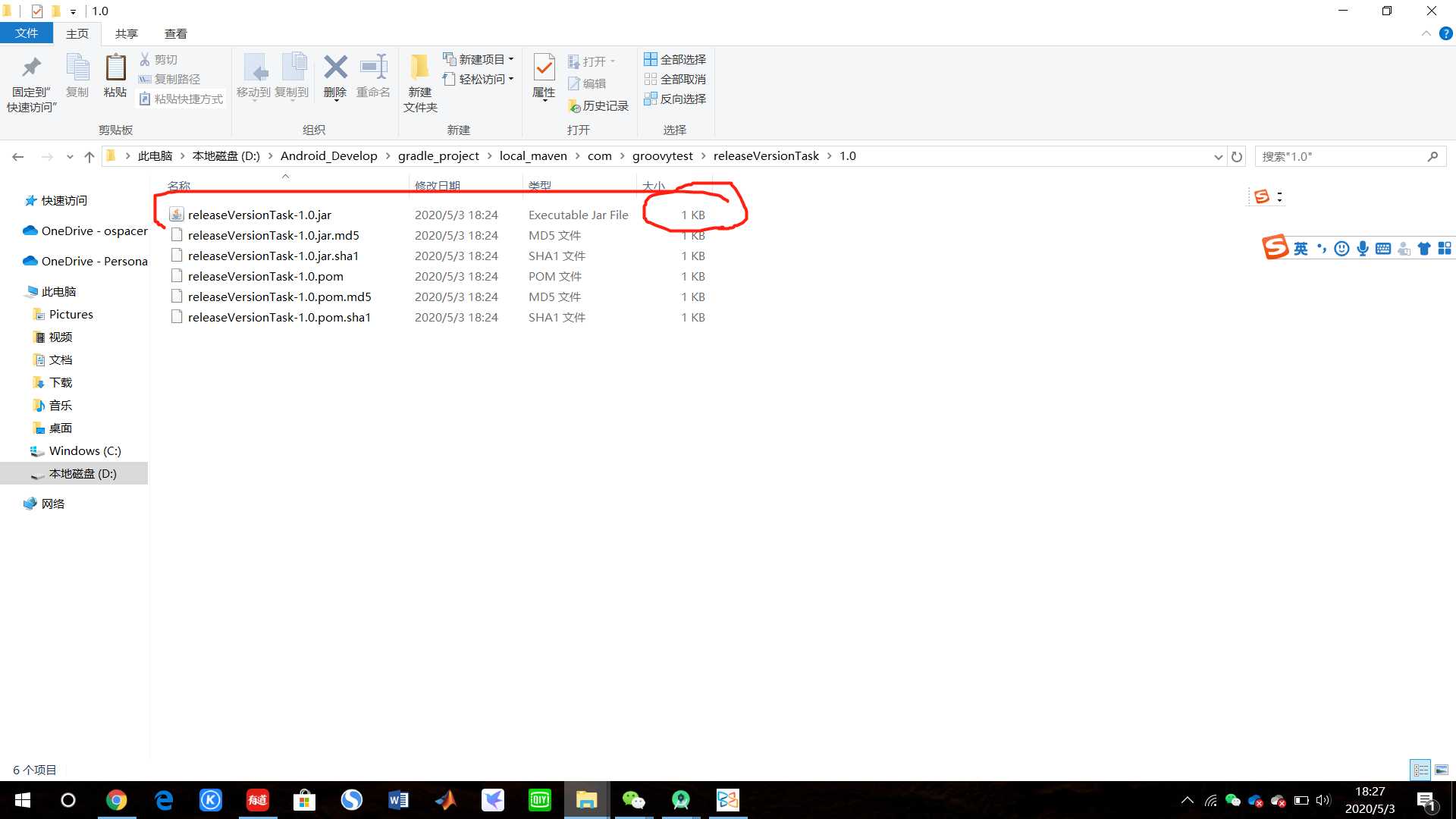
Task: Click Select None in ribbon
Action: (675, 79)
